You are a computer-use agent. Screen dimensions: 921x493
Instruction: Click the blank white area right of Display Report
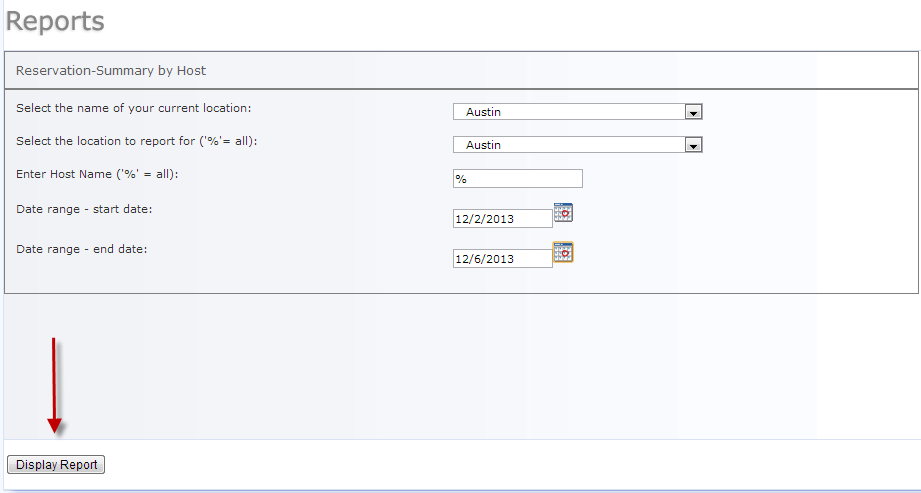click(500, 465)
